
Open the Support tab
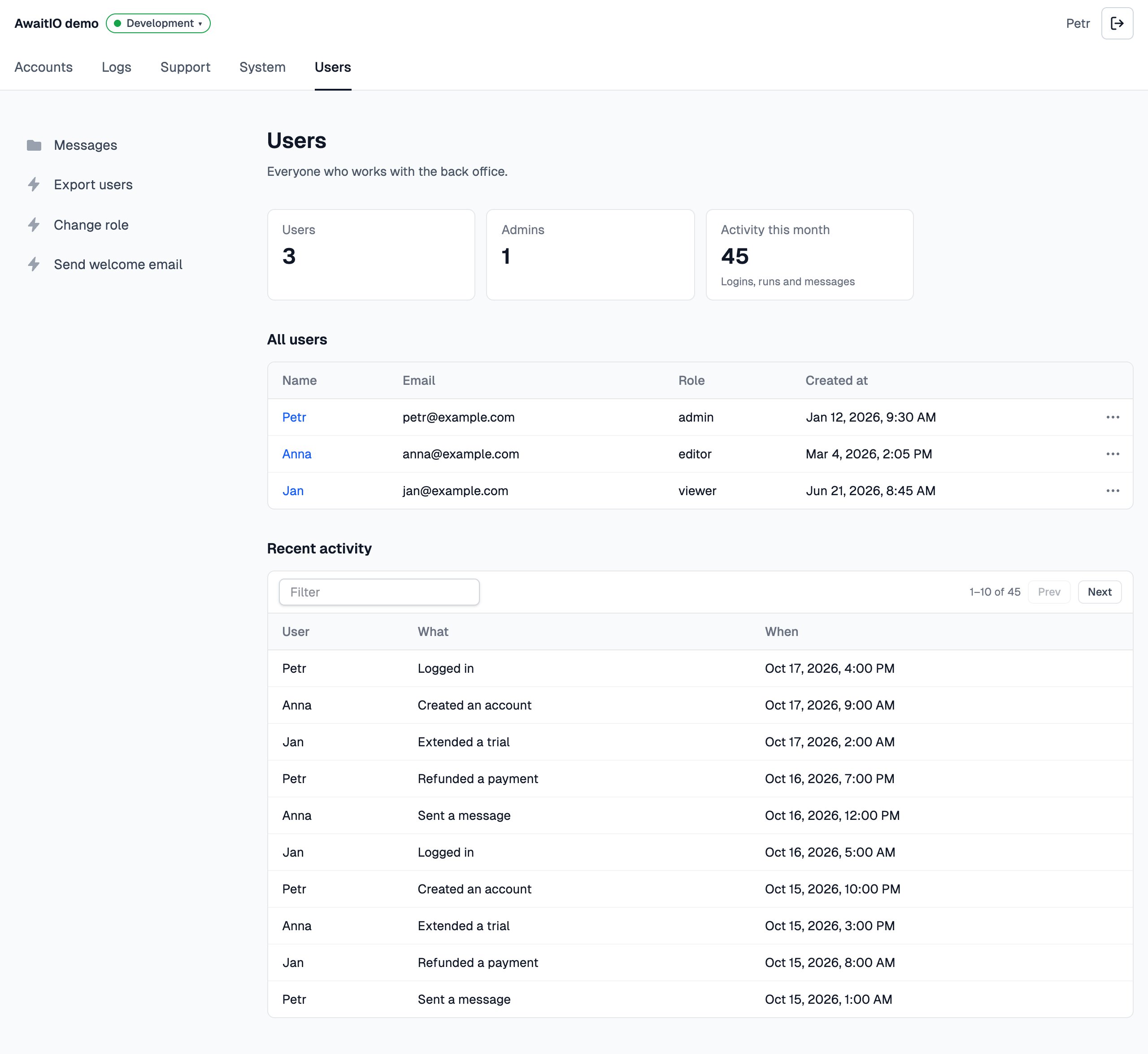(185, 67)
